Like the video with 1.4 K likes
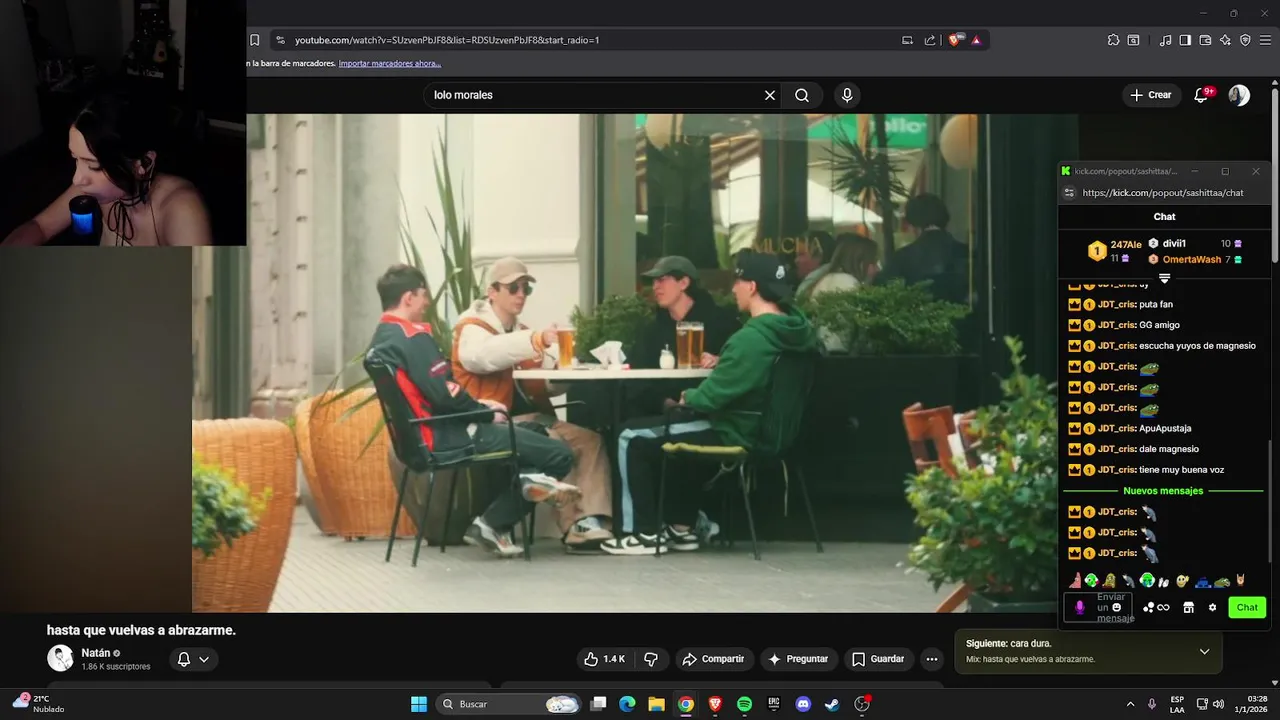 (604, 659)
